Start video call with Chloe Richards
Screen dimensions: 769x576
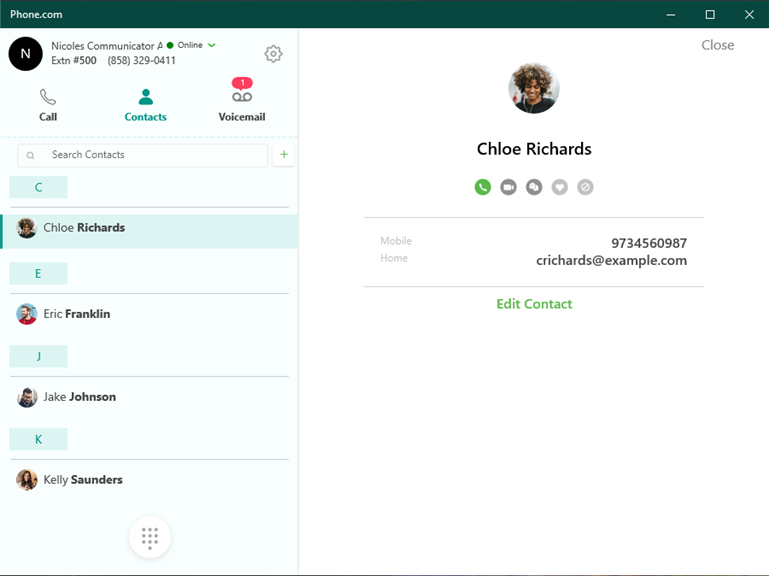pyautogui.click(x=508, y=187)
